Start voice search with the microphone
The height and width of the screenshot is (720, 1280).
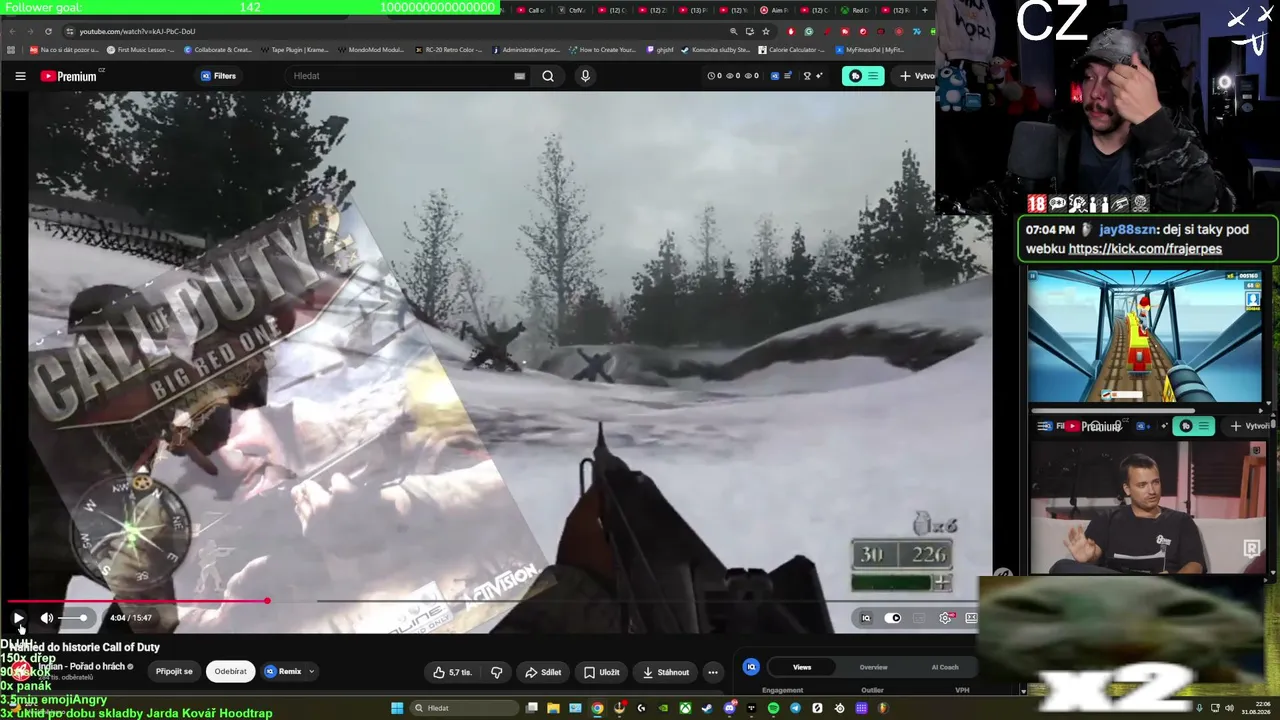pyautogui.click(x=585, y=76)
